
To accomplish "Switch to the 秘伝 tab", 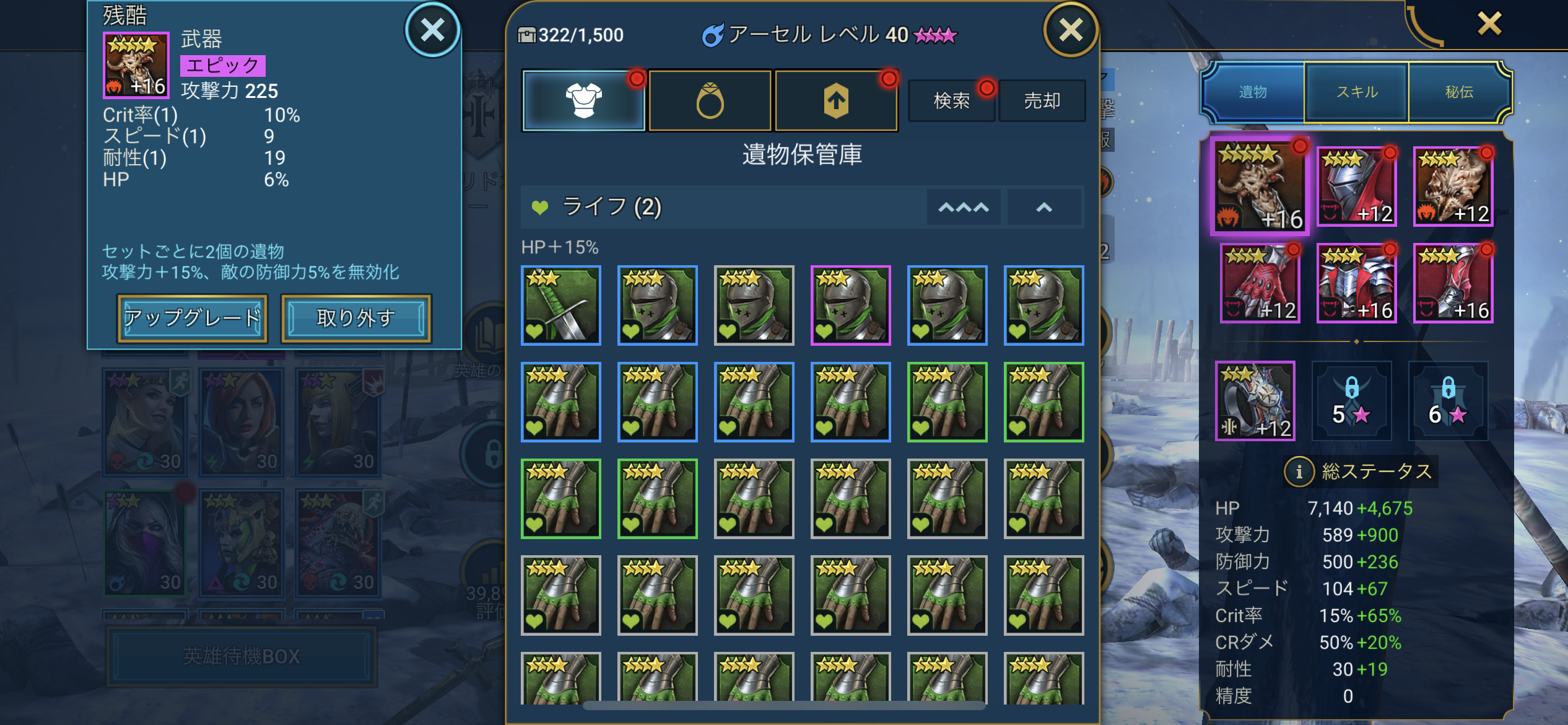I will point(1459,92).
